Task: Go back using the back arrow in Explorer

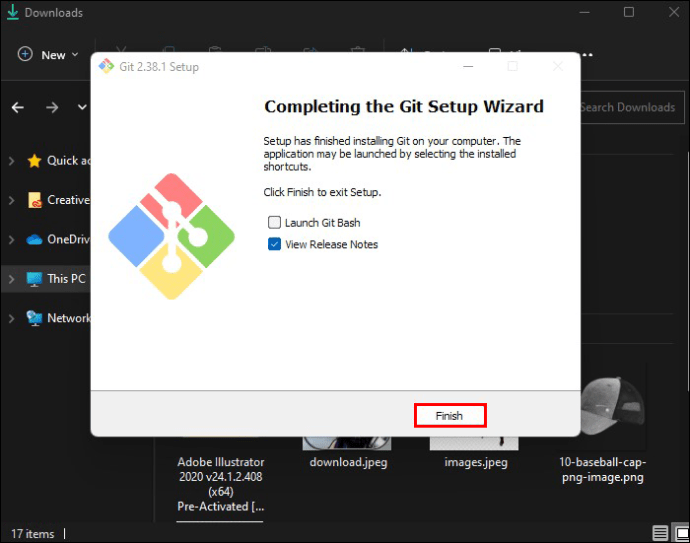Action: tap(18, 107)
